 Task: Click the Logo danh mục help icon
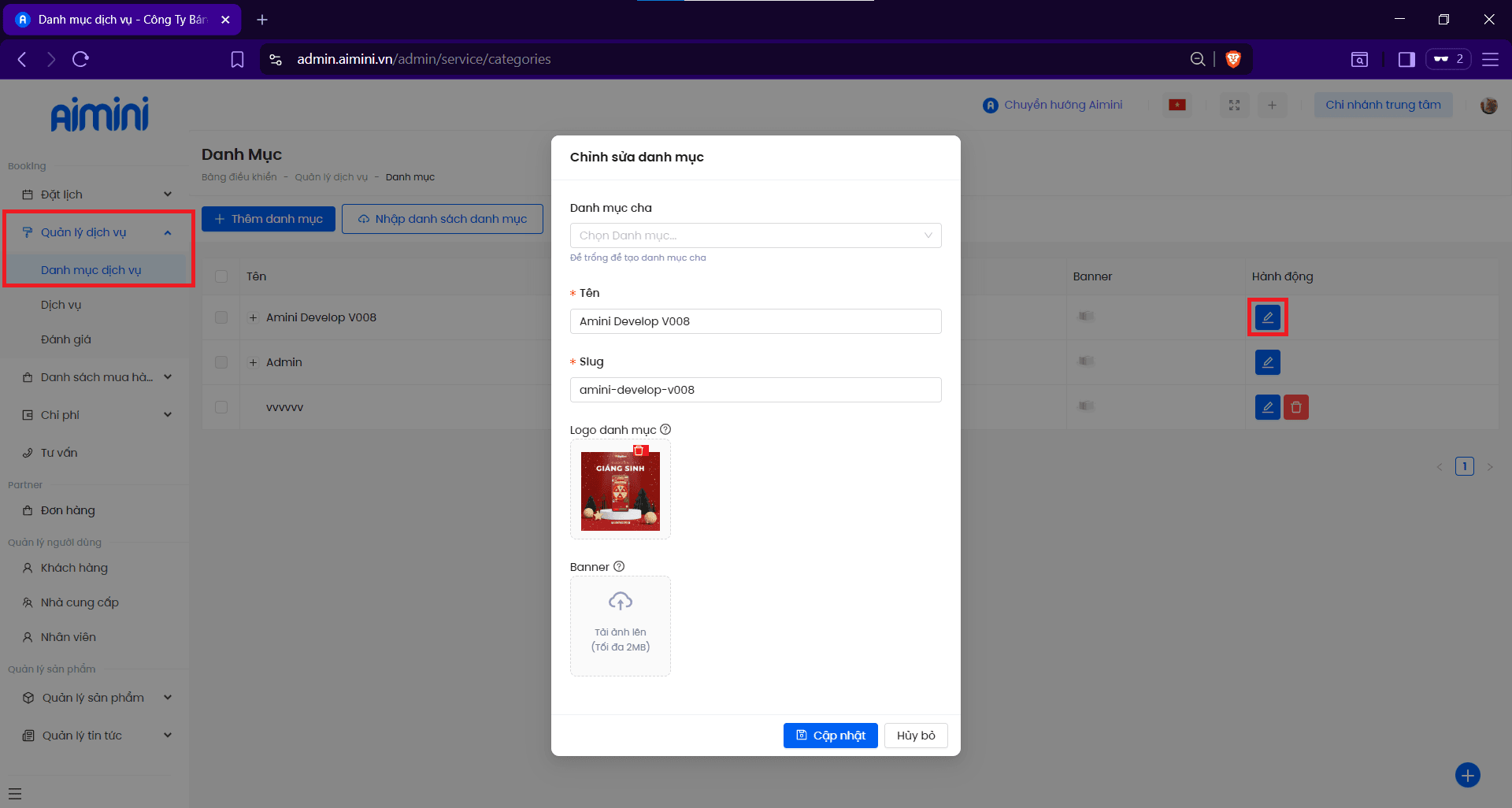coord(665,430)
